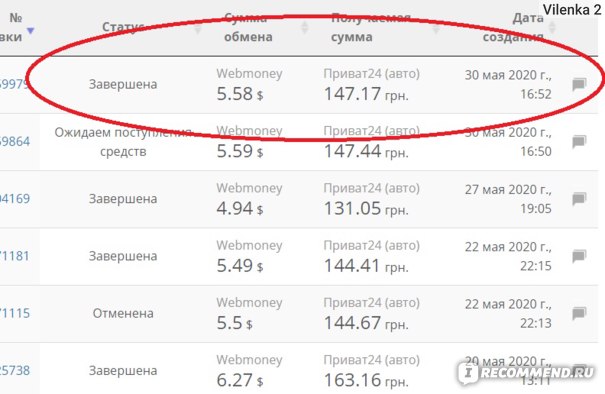Sort by Получаемая сумма column arrows
This screenshot has width=605, height=394.
point(436,28)
